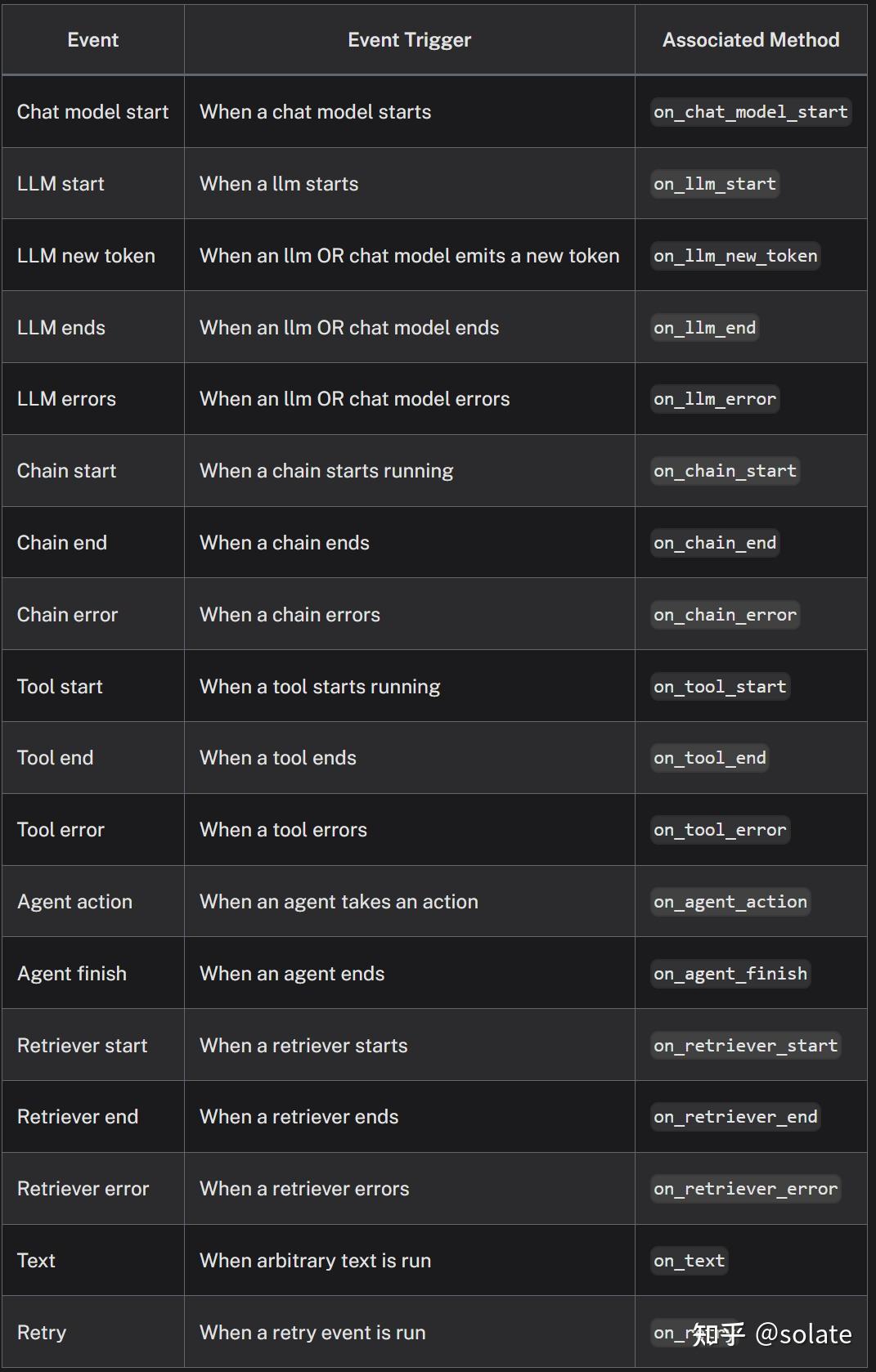Click the on_llm_error method code

click(715, 399)
